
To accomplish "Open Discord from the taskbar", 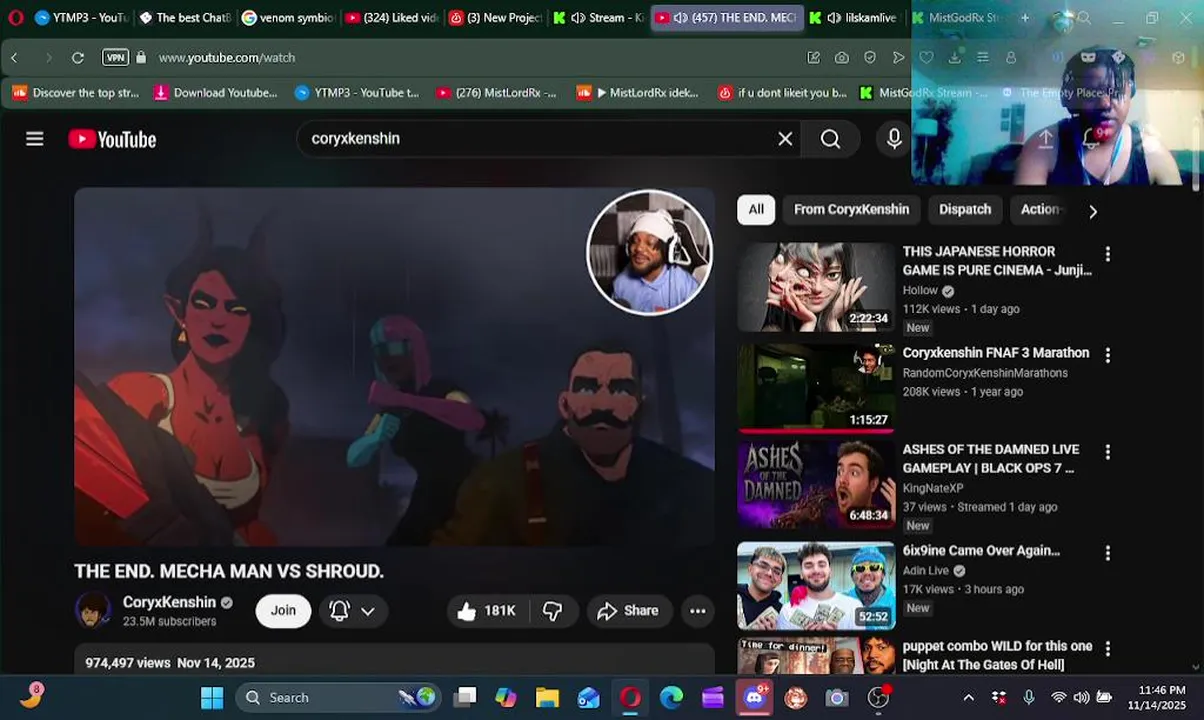I will [x=754, y=698].
